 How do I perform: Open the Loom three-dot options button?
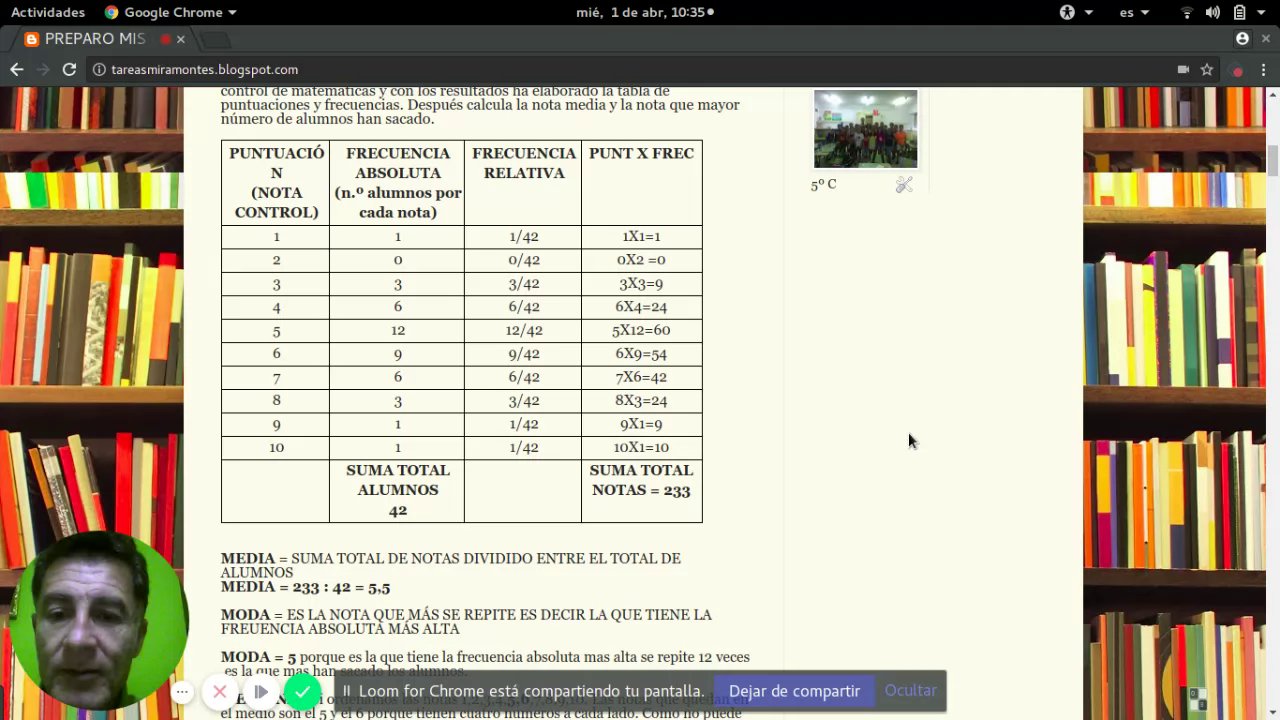(x=182, y=692)
